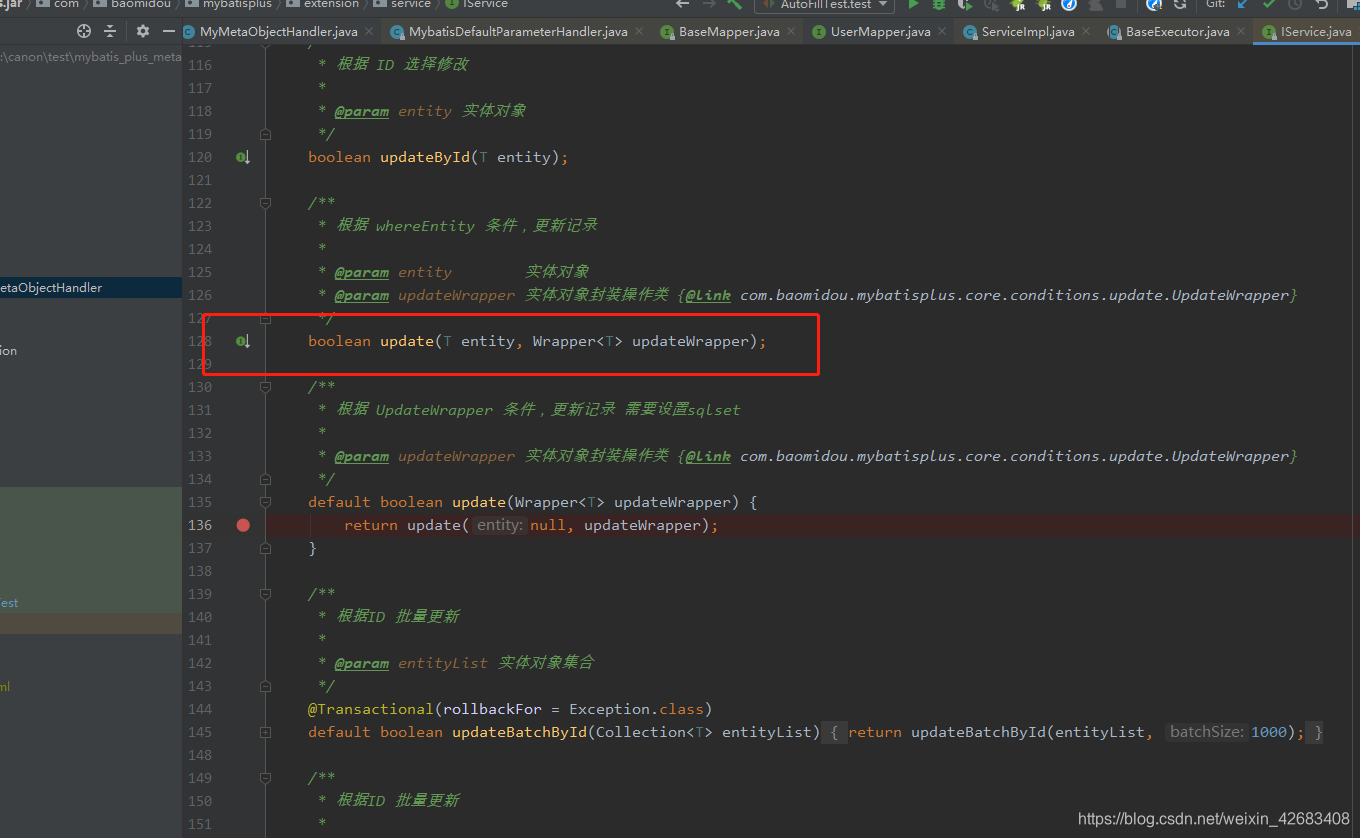Viewport: 1360px width, 838px height.
Task: Click the Update Project Git icon
Action: [1242, 6]
